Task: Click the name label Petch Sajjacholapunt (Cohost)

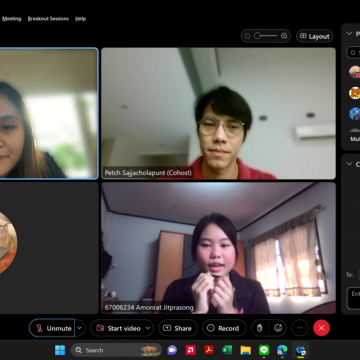Action: [x=148, y=173]
